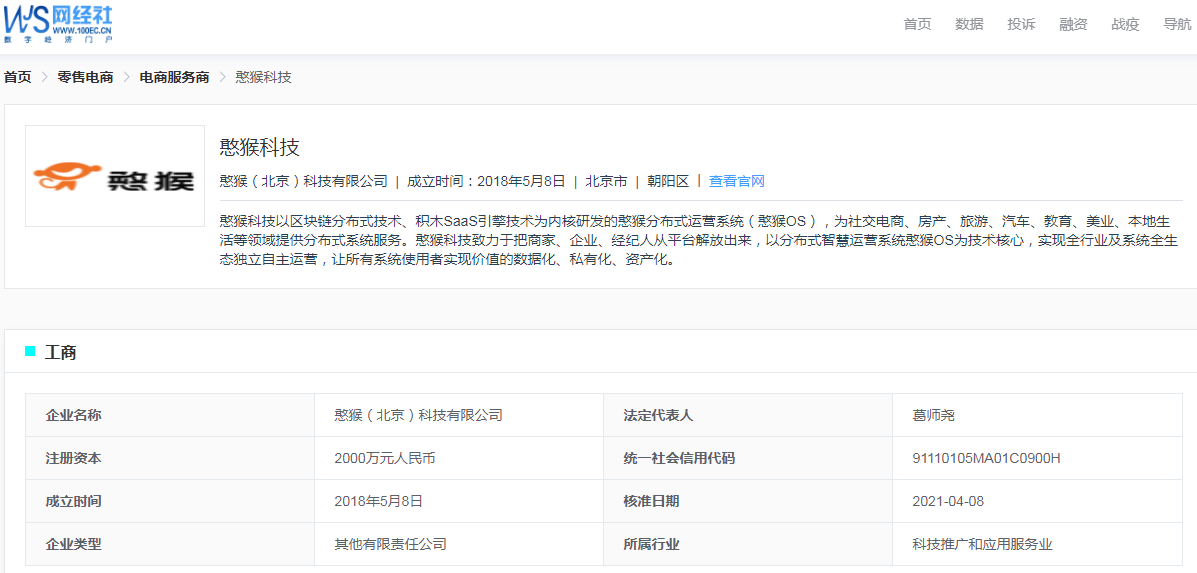Click the cyan square beside 工商

[31, 351]
